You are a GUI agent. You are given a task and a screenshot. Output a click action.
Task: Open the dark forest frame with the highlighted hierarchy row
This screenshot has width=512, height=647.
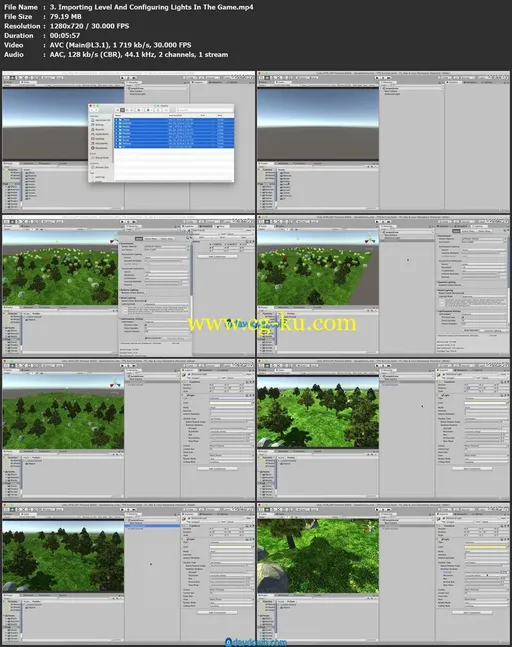(129, 574)
